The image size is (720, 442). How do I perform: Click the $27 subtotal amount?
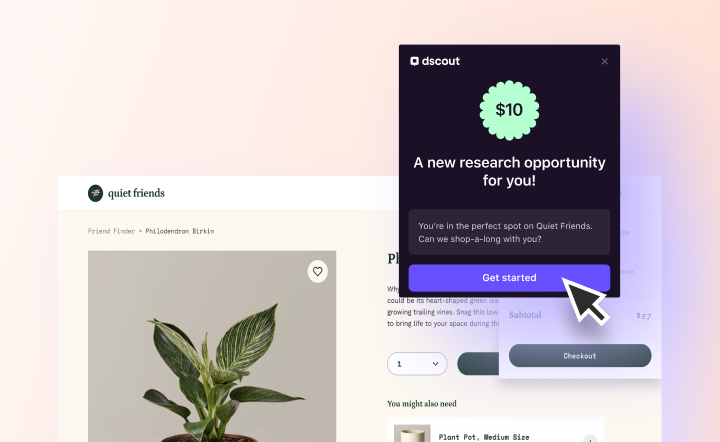point(643,316)
